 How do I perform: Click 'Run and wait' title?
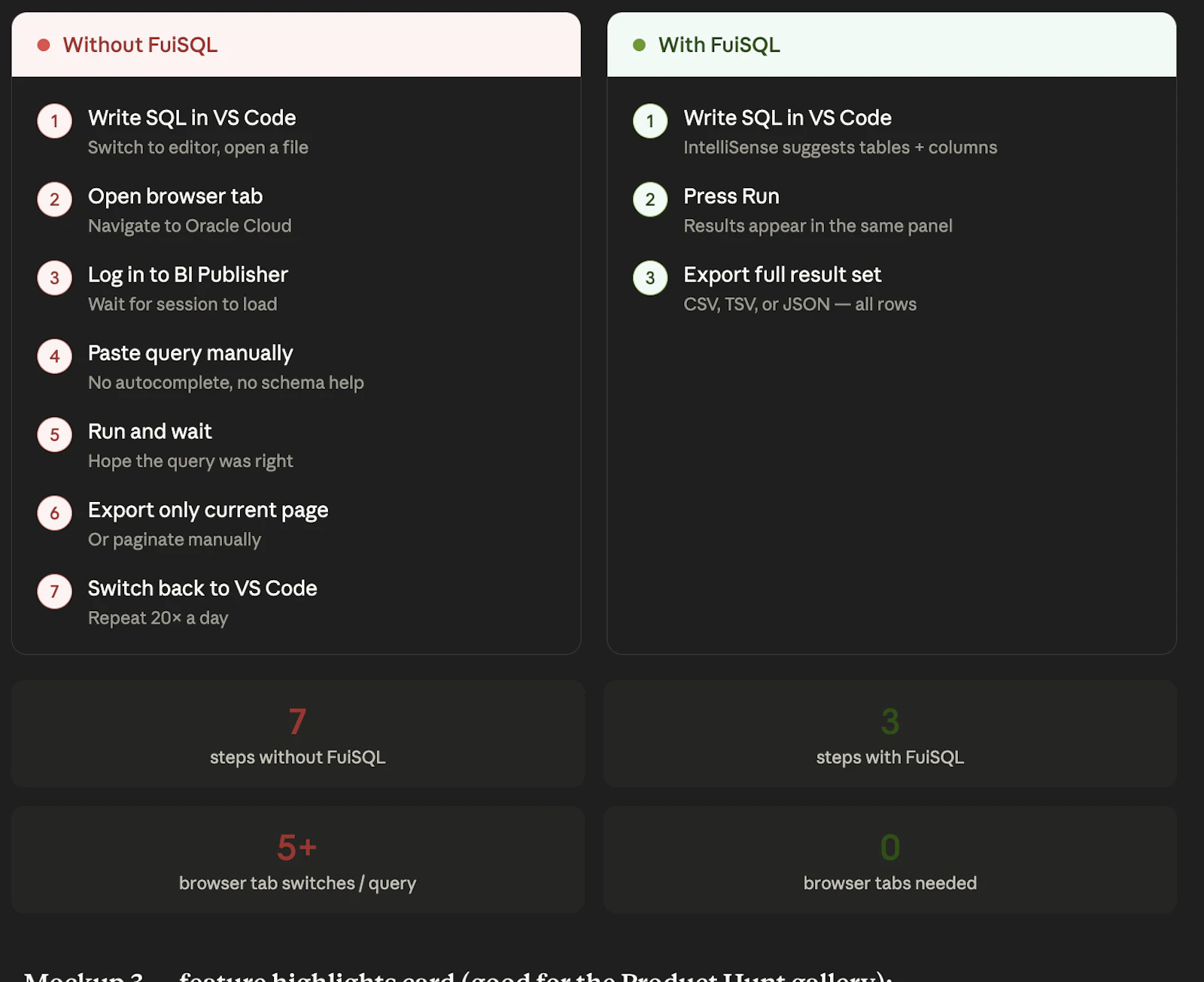pos(150,431)
